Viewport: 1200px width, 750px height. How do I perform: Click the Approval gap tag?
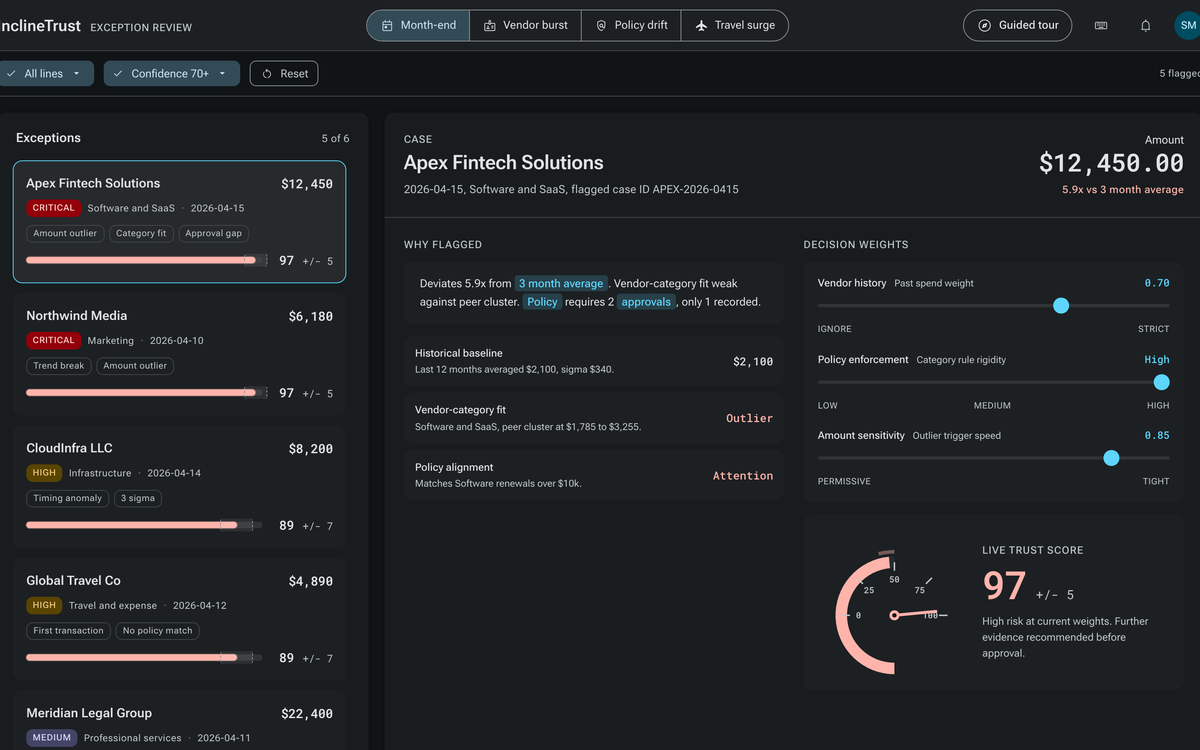[214, 233]
